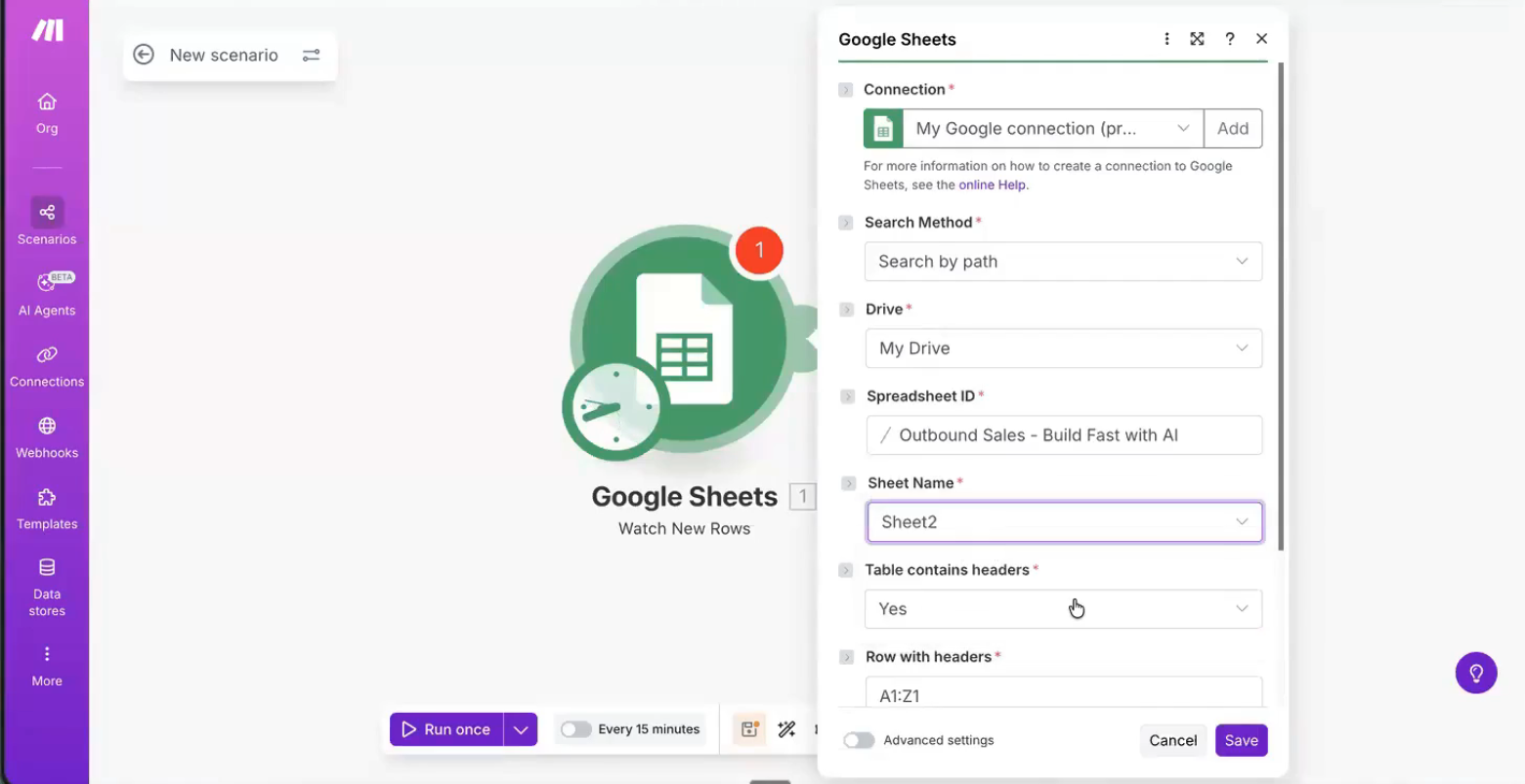Enable the Every 15 minutes schedule toggle
1525x784 pixels.
[x=575, y=729]
